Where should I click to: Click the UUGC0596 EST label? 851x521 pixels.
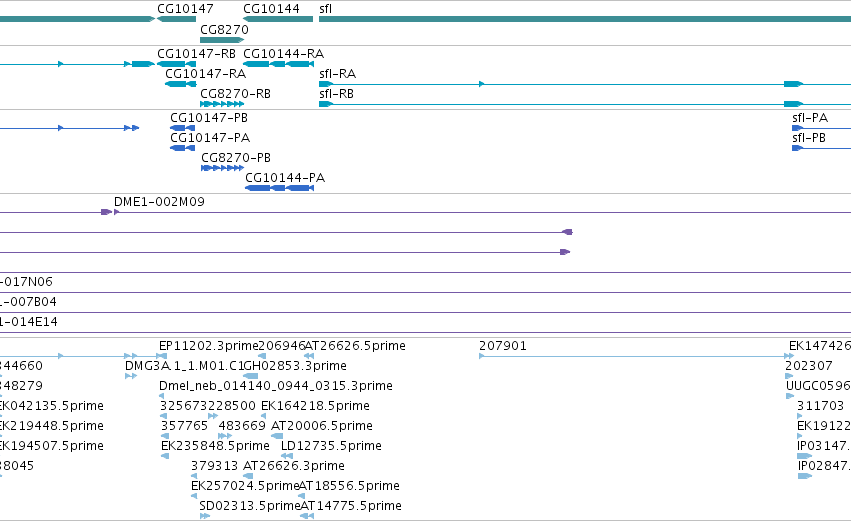pyautogui.click(x=818, y=386)
